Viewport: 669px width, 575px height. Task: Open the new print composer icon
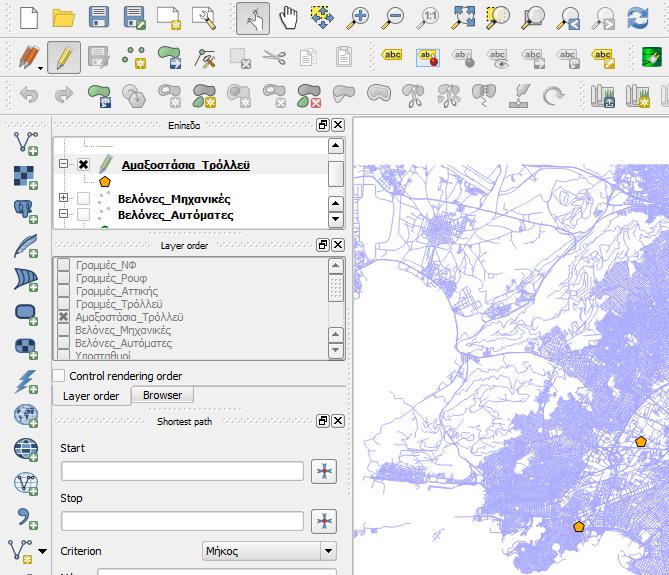point(169,18)
